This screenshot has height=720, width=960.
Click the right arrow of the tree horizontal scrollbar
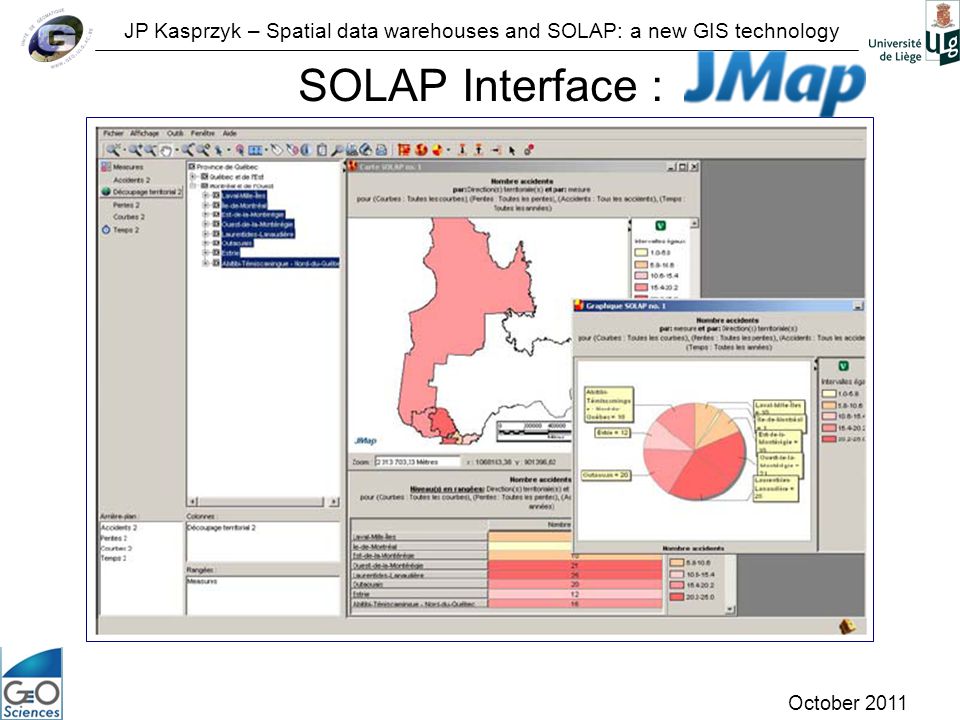334,501
